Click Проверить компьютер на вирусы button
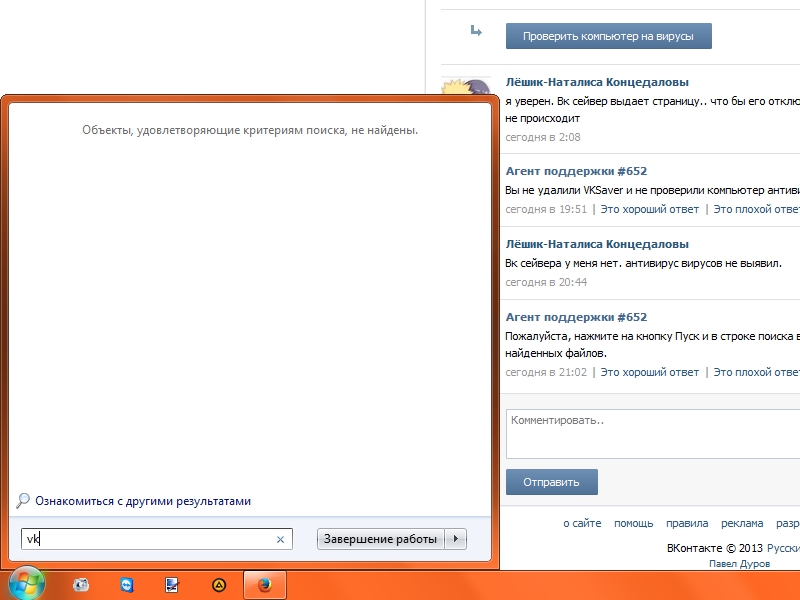This screenshot has height=600, width=800. click(x=609, y=36)
